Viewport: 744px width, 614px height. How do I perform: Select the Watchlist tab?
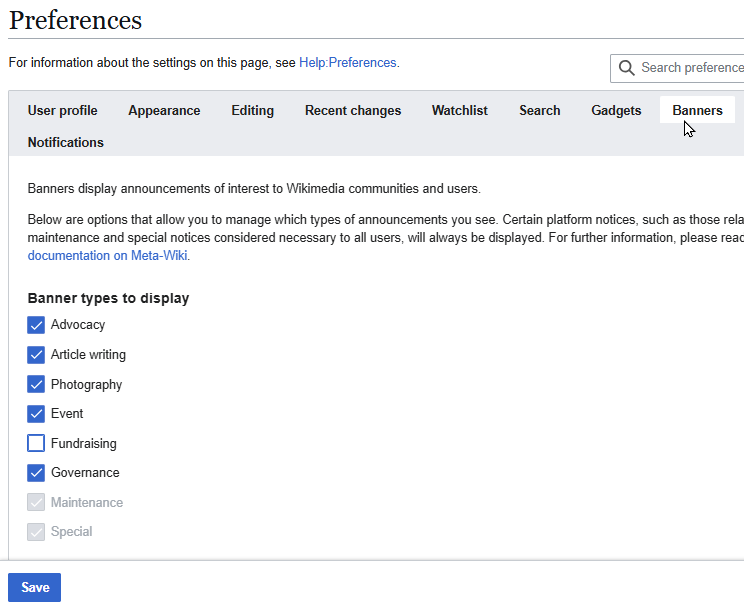pyautogui.click(x=460, y=111)
